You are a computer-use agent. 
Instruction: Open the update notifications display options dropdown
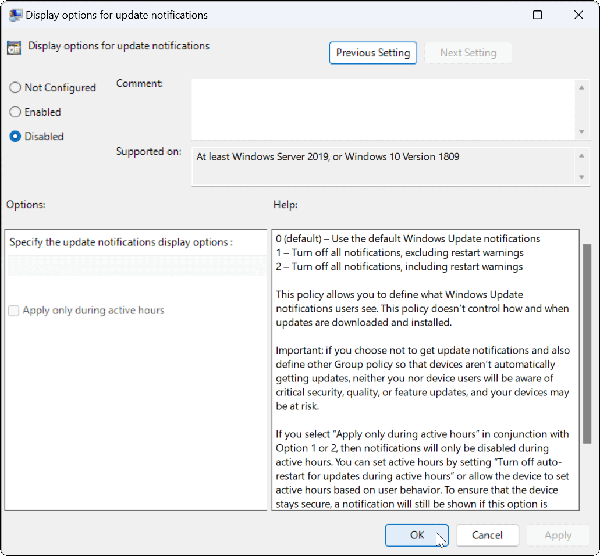tap(137, 266)
